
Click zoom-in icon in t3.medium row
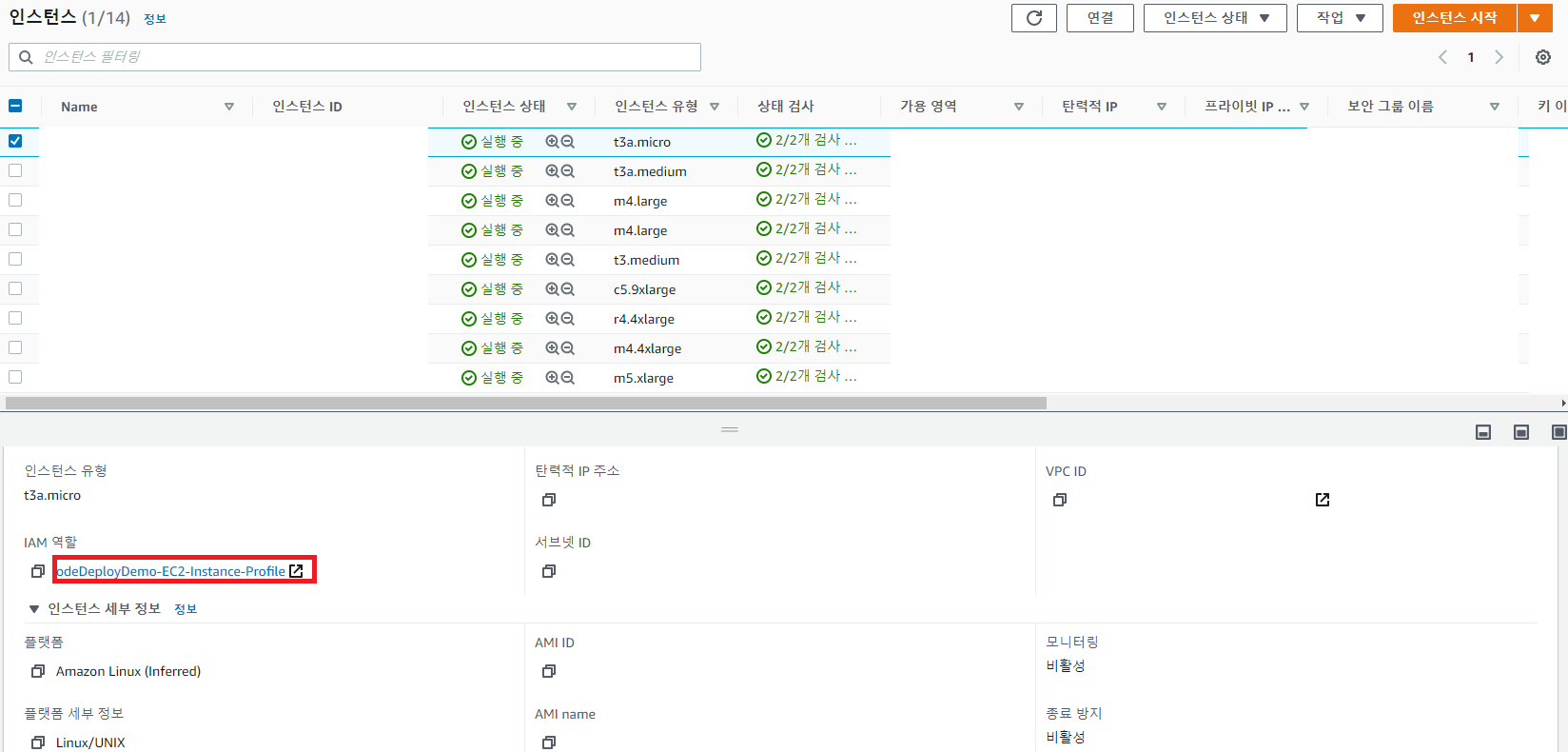tap(552, 260)
